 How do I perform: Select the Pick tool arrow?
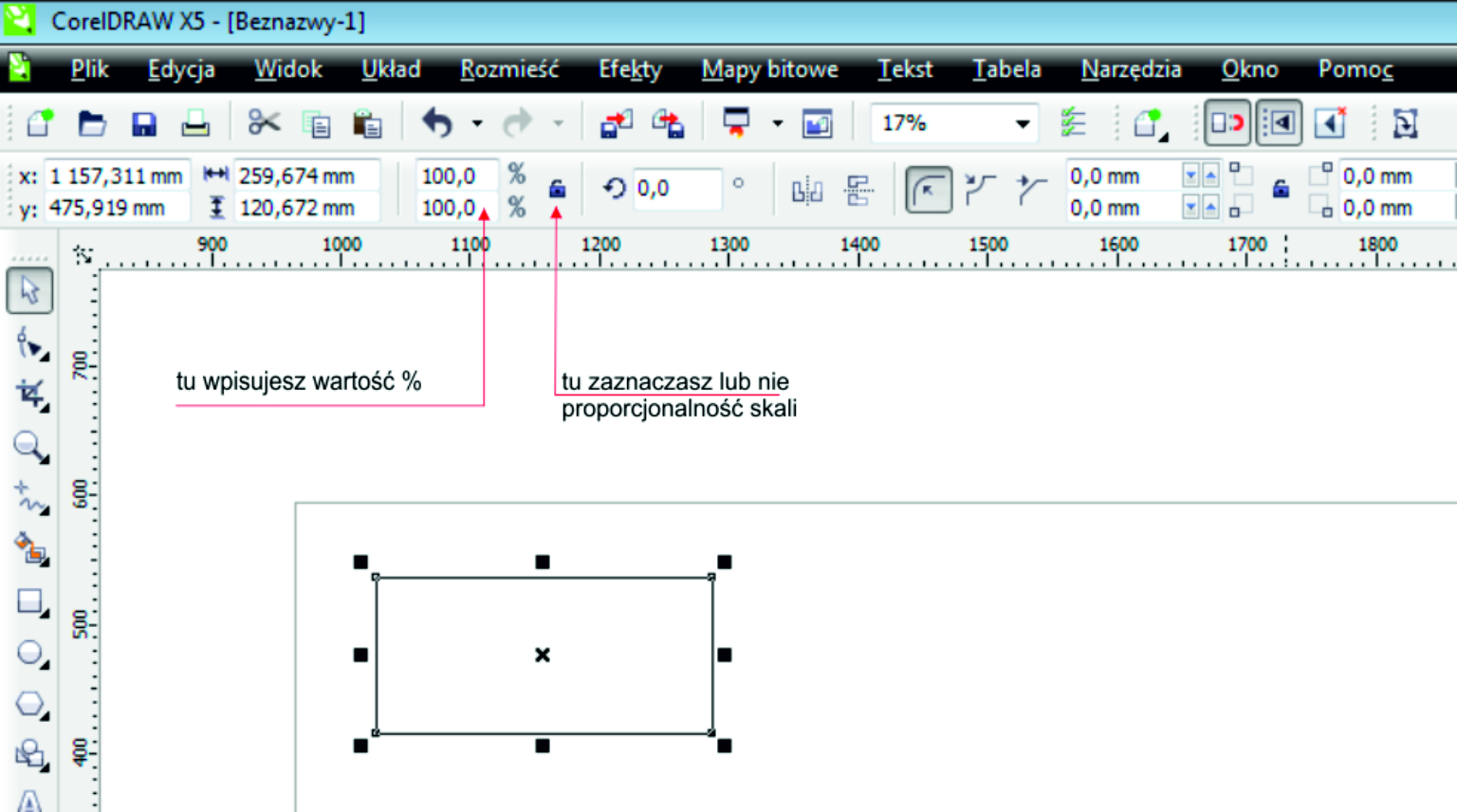pos(29,290)
